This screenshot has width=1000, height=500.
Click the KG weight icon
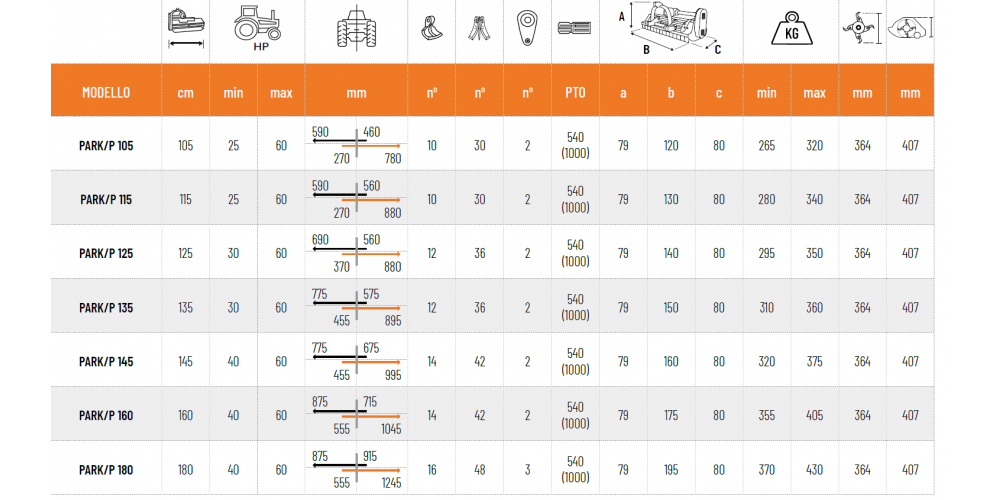click(x=790, y=31)
